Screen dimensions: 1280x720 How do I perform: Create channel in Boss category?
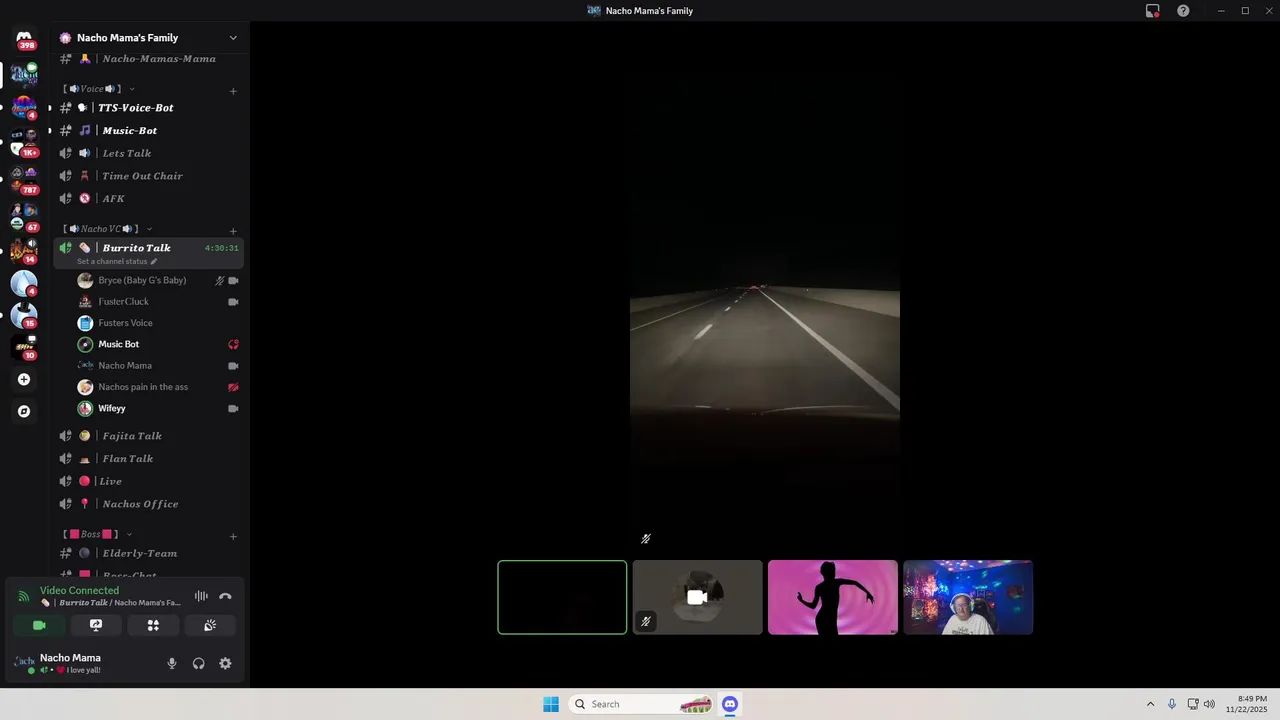click(233, 536)
